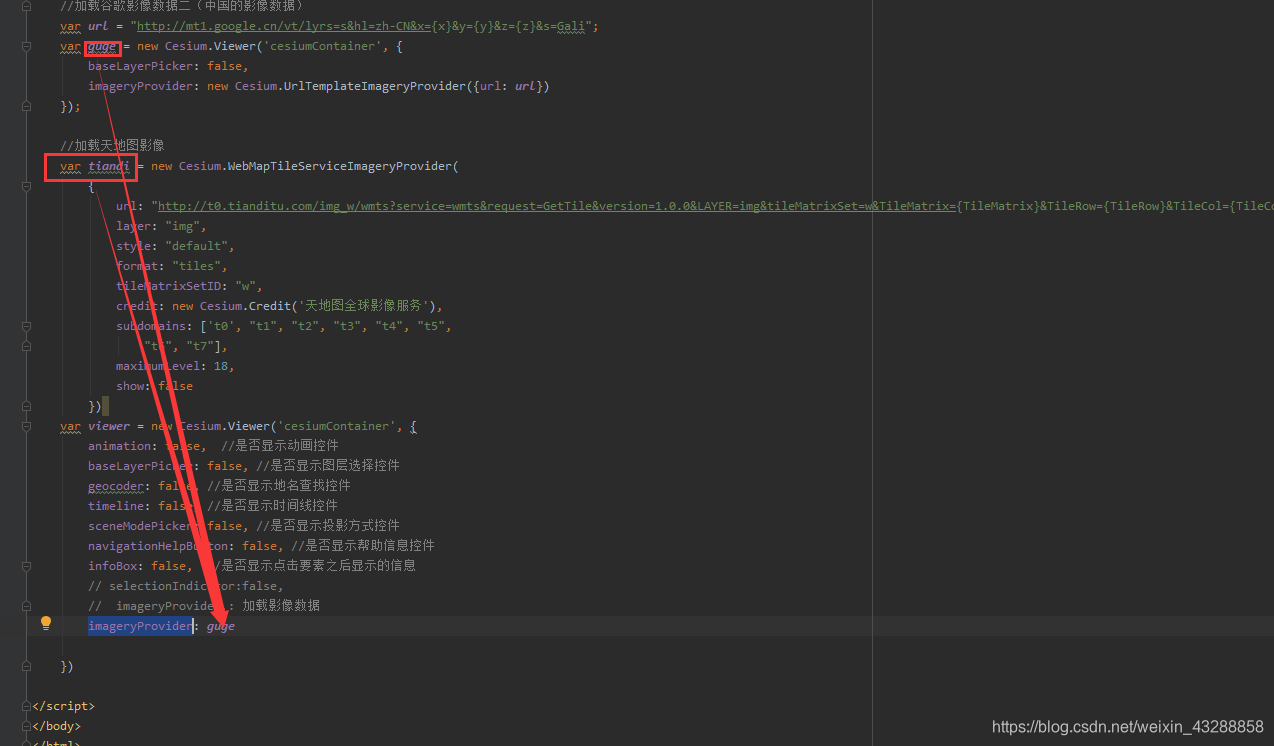Click the '//是否显示动画控件' comment

click(x=280, y=446)
